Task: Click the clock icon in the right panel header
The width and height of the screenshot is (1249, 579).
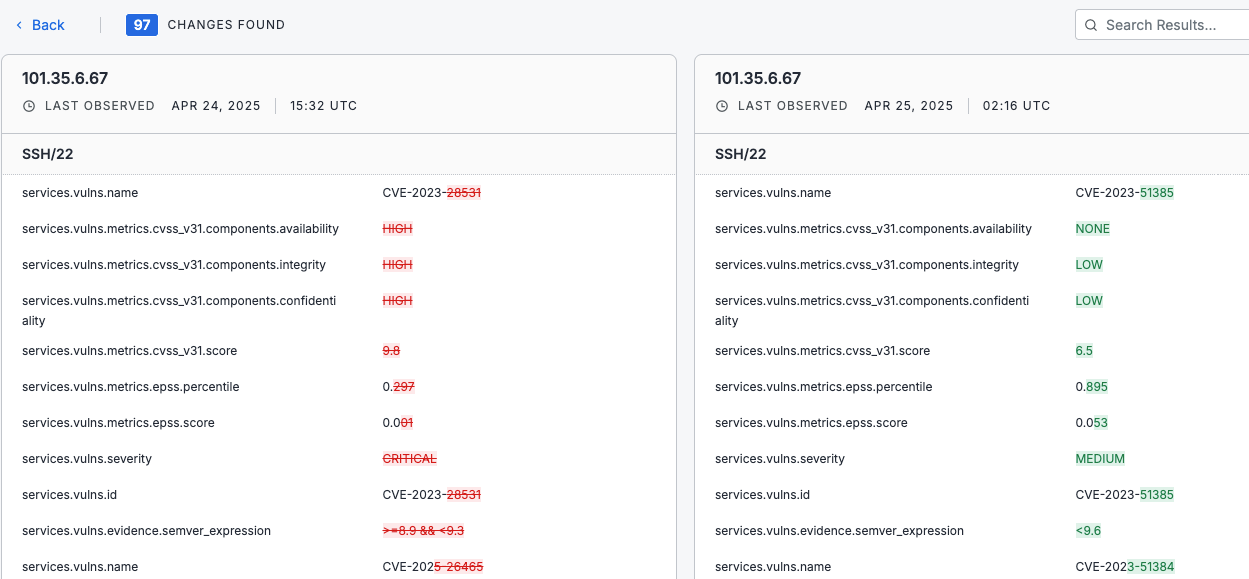Action: 722,106
